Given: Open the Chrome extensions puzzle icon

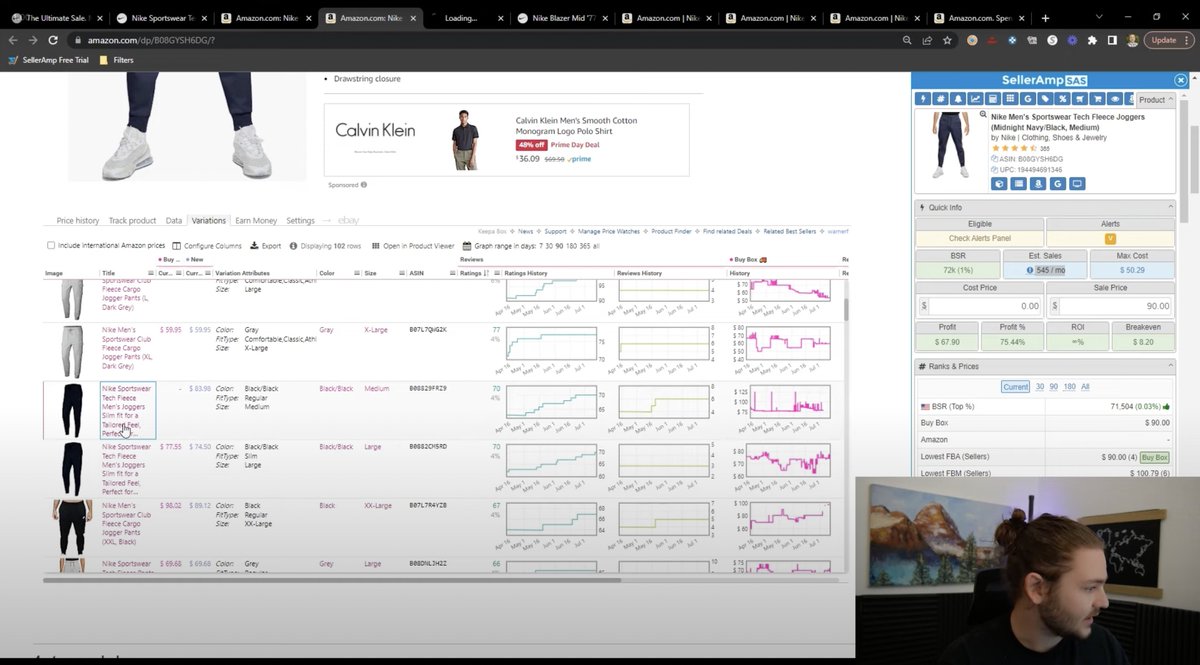Looking at the screenshot, I should pos(1092,40).
